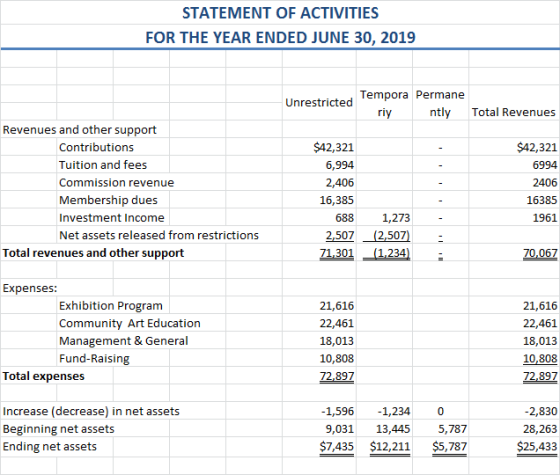Select unrestricted Management & General 18,013
Viewport: 560px width, 475px height.
click(x=337, y=341)
